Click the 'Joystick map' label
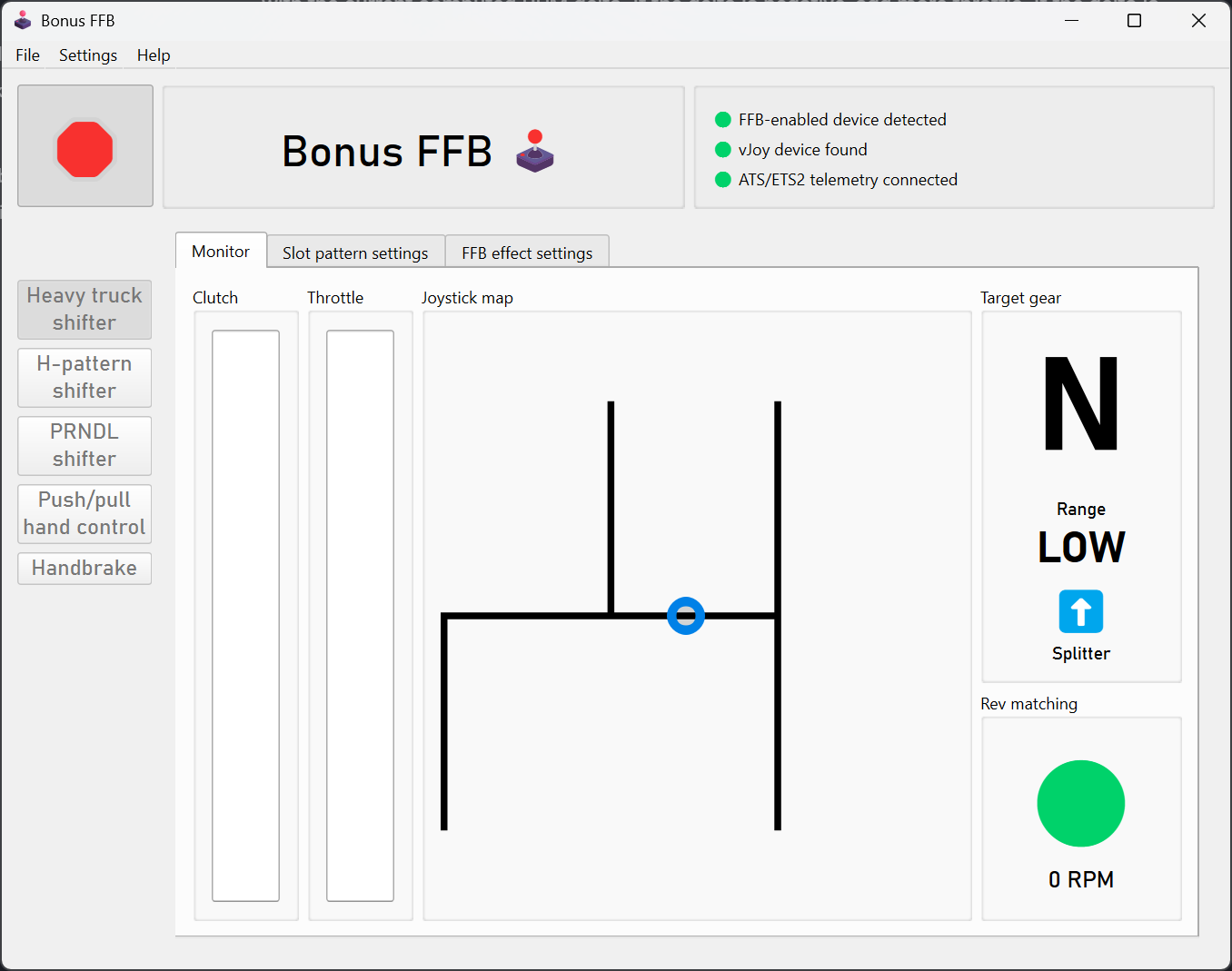1232x971 pixels. [467, 298]
